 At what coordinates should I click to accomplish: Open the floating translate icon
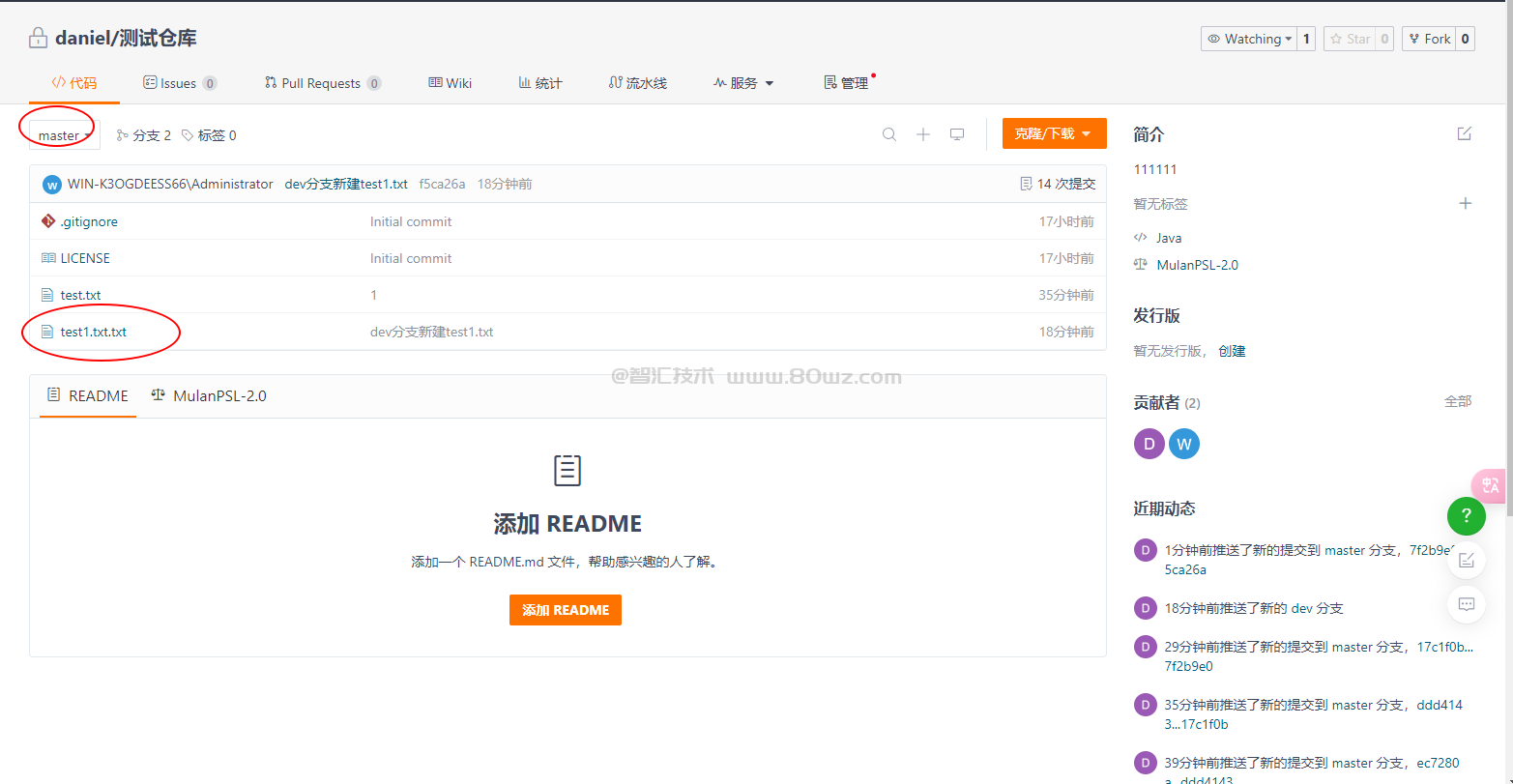pyautogui.click(x=1489, y=485)
